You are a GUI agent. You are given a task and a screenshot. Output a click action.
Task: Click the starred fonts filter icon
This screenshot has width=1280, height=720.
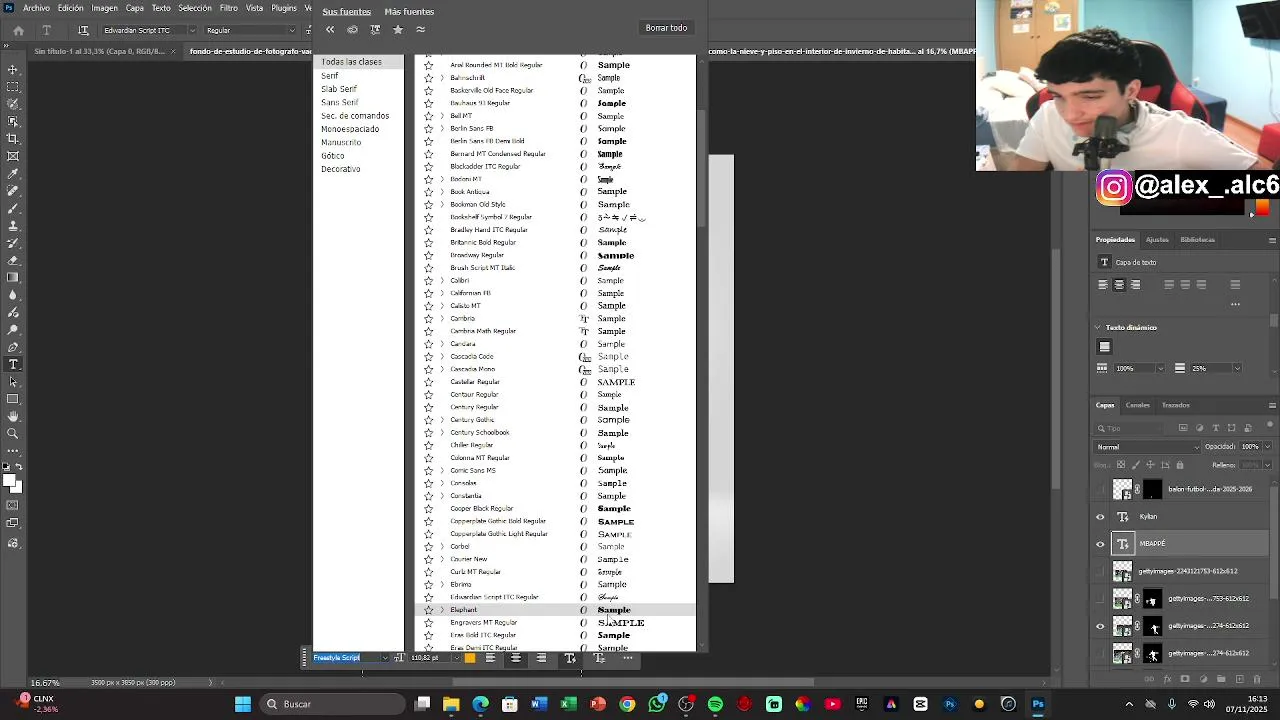point(397,30)
